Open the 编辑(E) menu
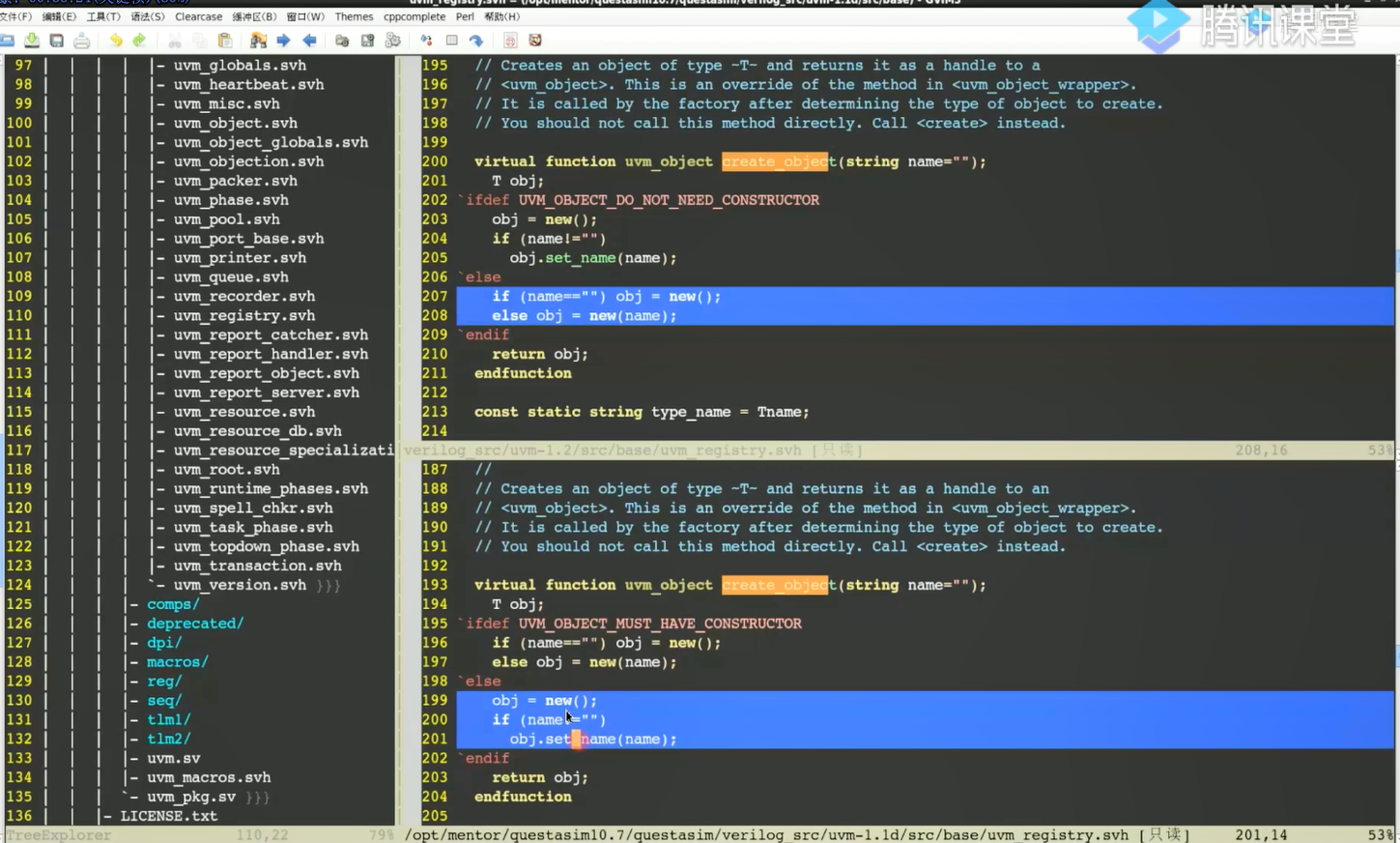 click(59, 16)
